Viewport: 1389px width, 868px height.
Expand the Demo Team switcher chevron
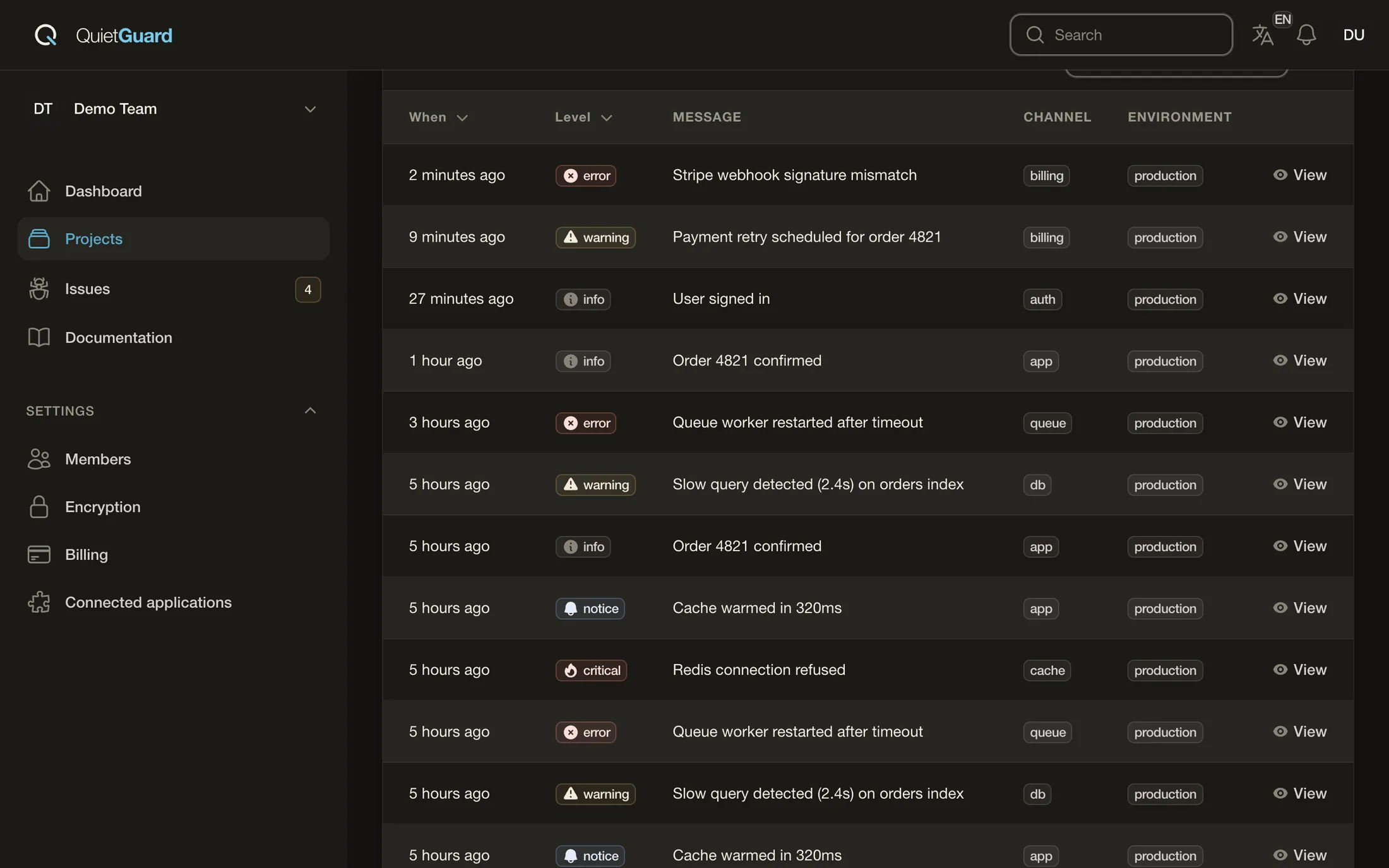pyautogui.click(x=310, y=109)
